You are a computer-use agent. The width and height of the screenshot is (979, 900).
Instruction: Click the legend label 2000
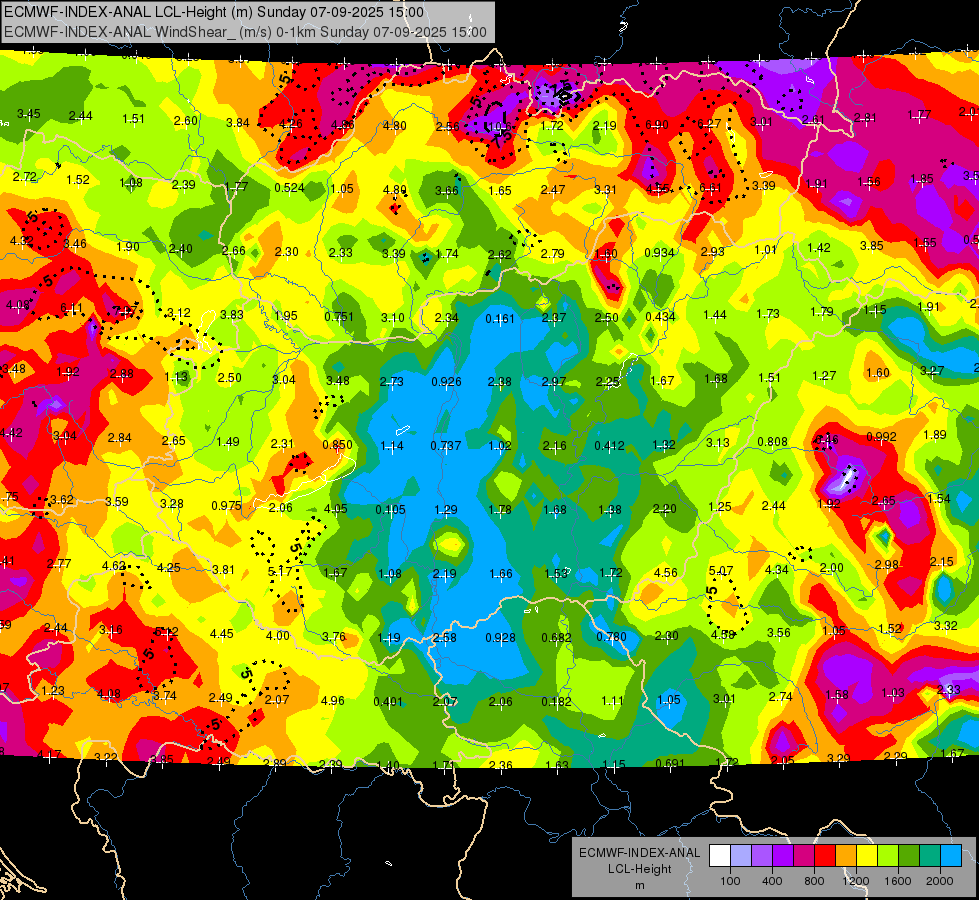point(940,881)
